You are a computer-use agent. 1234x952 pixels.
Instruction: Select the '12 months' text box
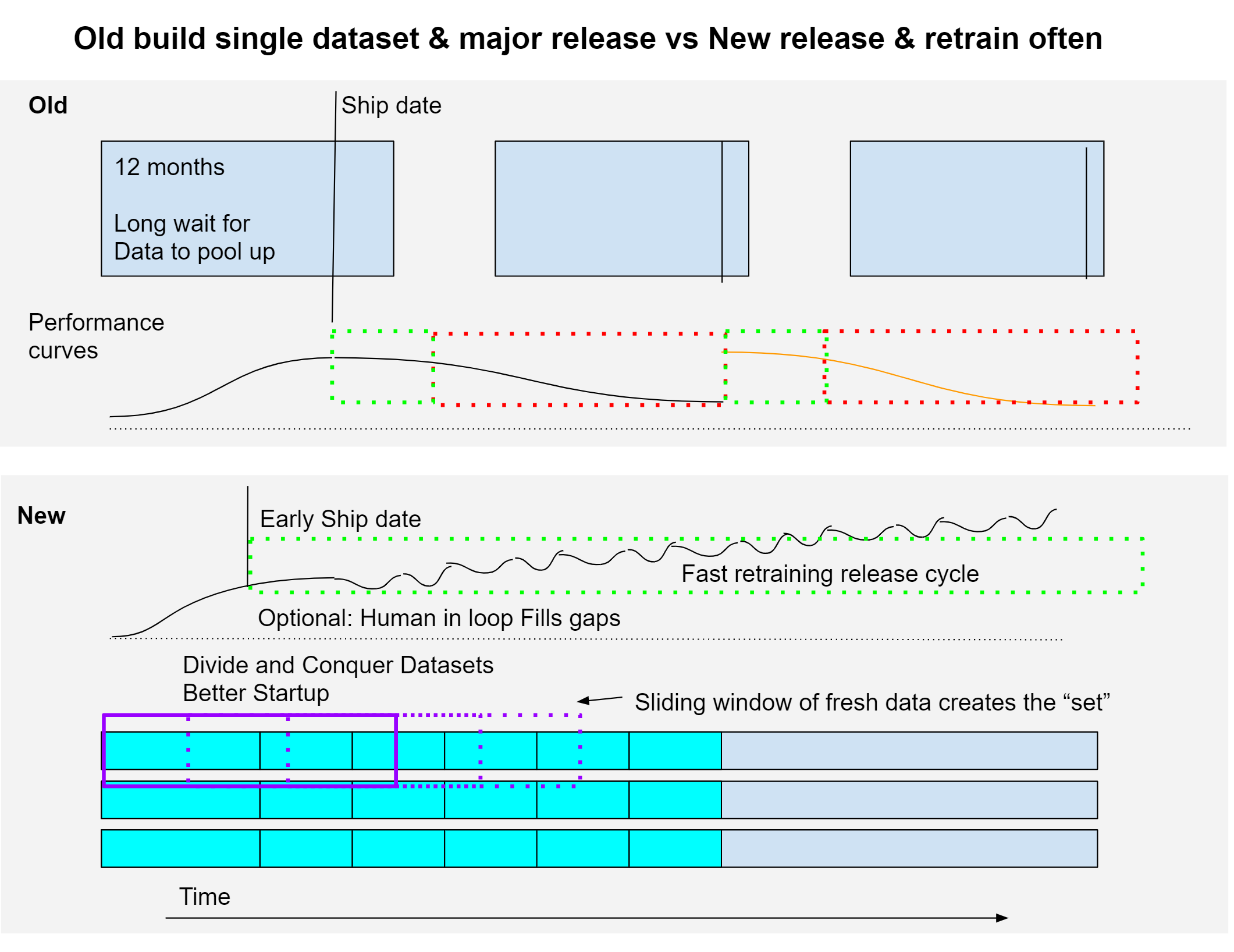[x=169, y=167]
